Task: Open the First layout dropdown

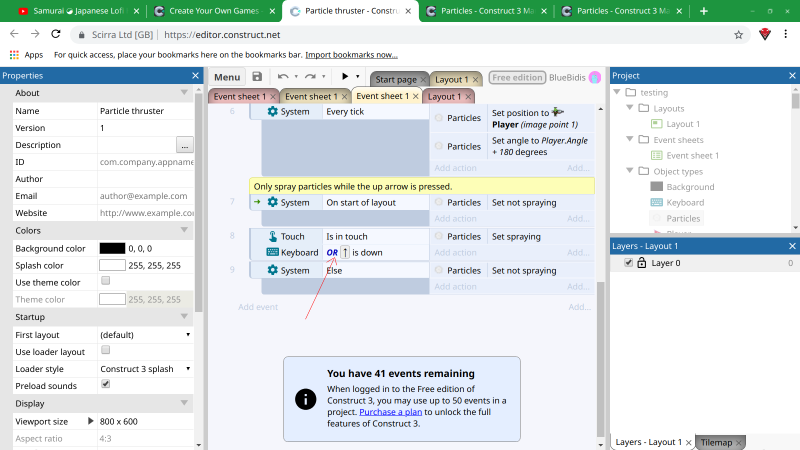Action: (x=145, y=335)
